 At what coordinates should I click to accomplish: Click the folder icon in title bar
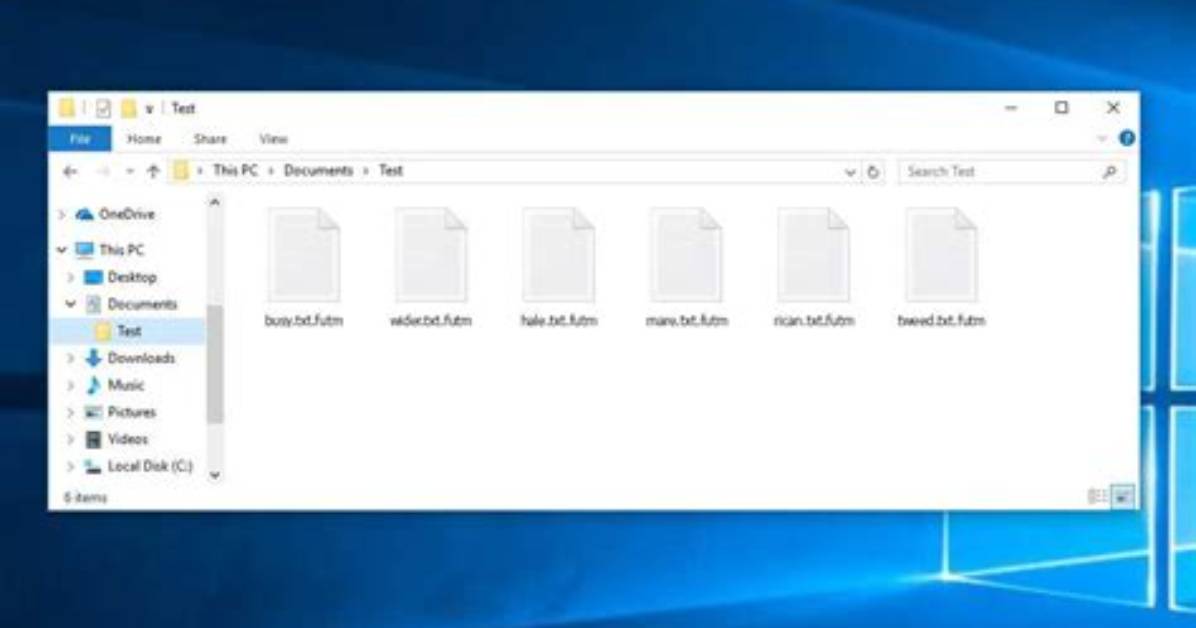[x=67, y=108]
